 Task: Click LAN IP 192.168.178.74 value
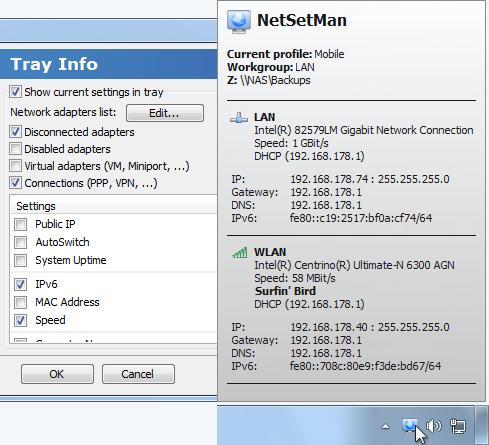pos(329,179)
